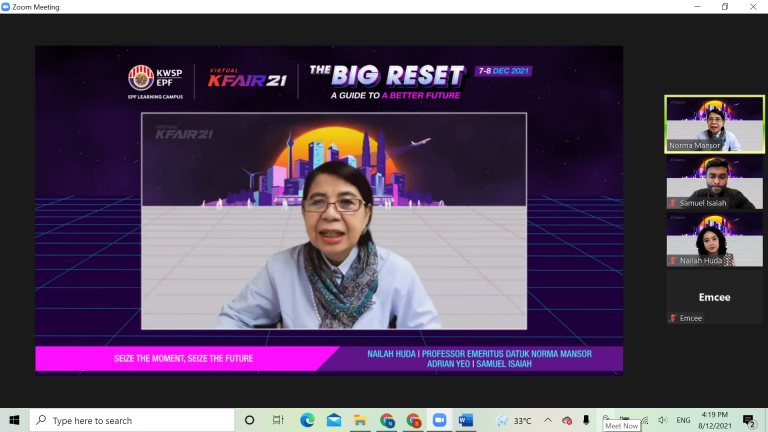Open the clock showing 4:19 PM
Screen dimensions: 768x432
(715, 420)
